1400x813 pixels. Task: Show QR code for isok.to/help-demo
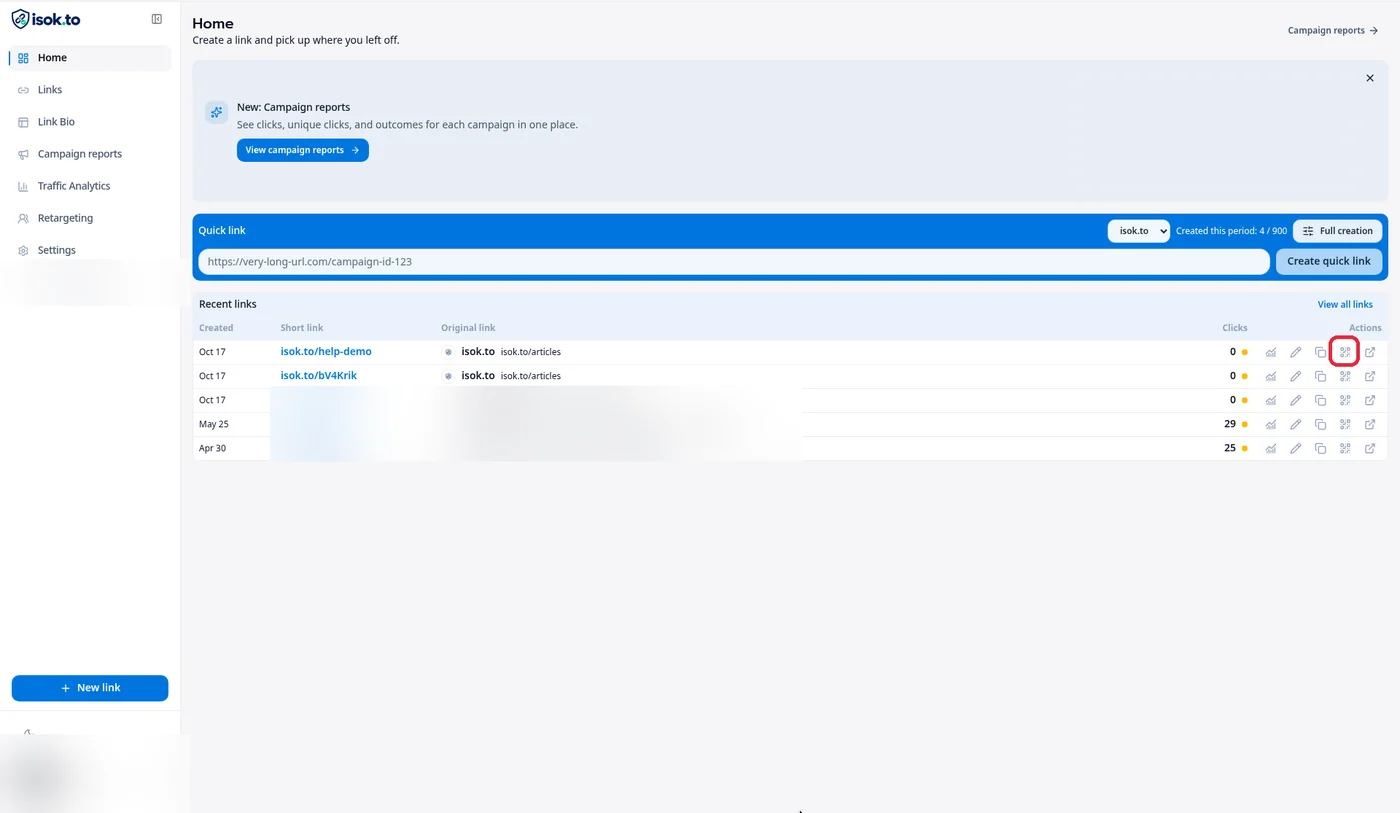click(x=1345, y=352)
